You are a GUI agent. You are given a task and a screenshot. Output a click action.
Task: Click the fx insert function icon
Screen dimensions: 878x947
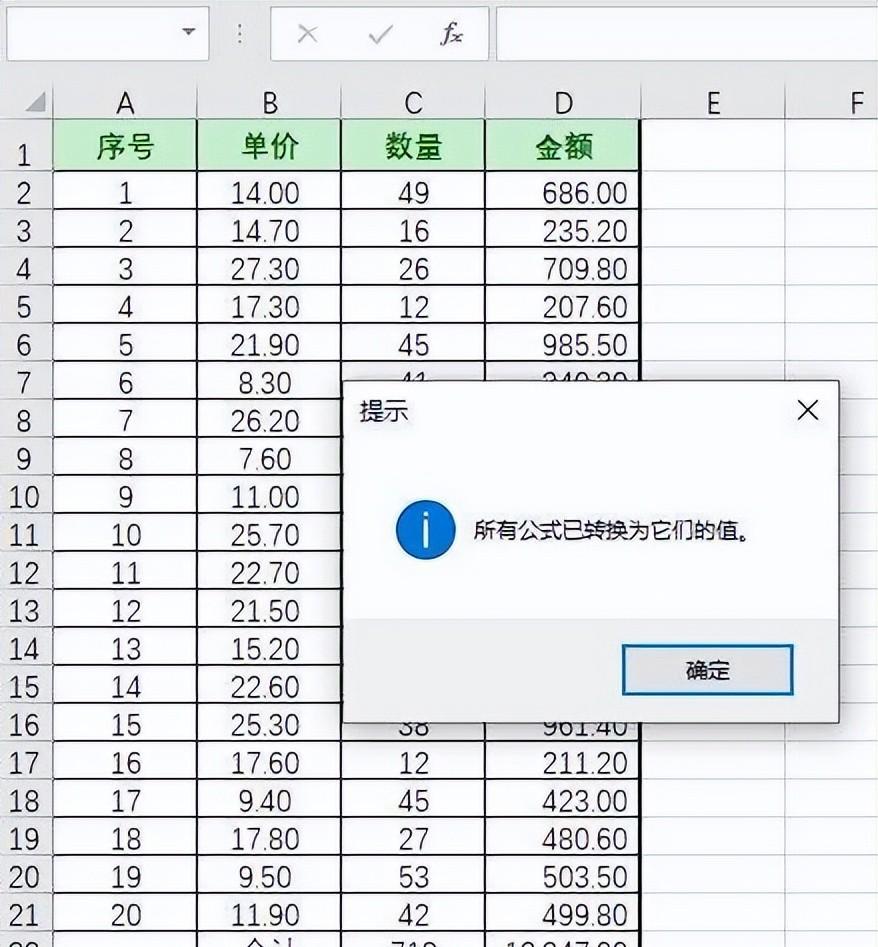coord(451,33)
